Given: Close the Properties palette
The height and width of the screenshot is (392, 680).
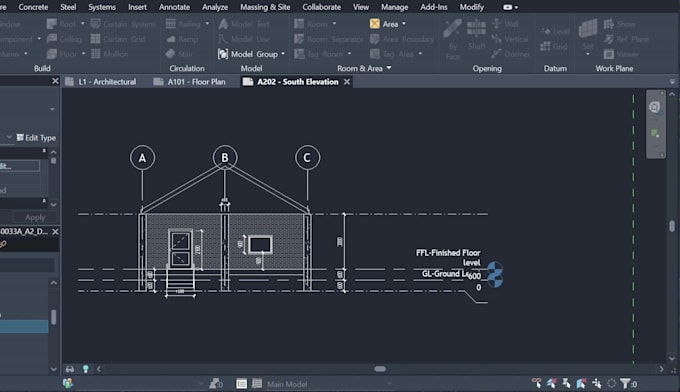Looking at the screenshot, I should pos(55,81).
